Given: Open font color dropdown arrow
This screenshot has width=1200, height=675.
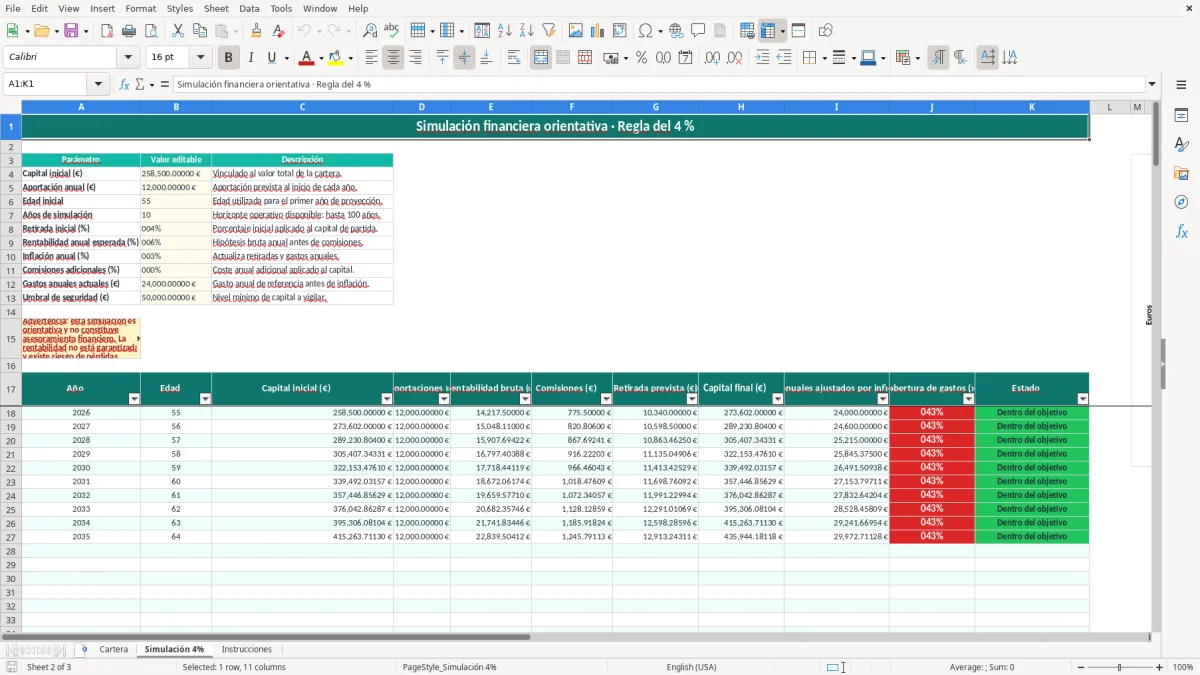Looking at the screenshot, I should point(321,58).
